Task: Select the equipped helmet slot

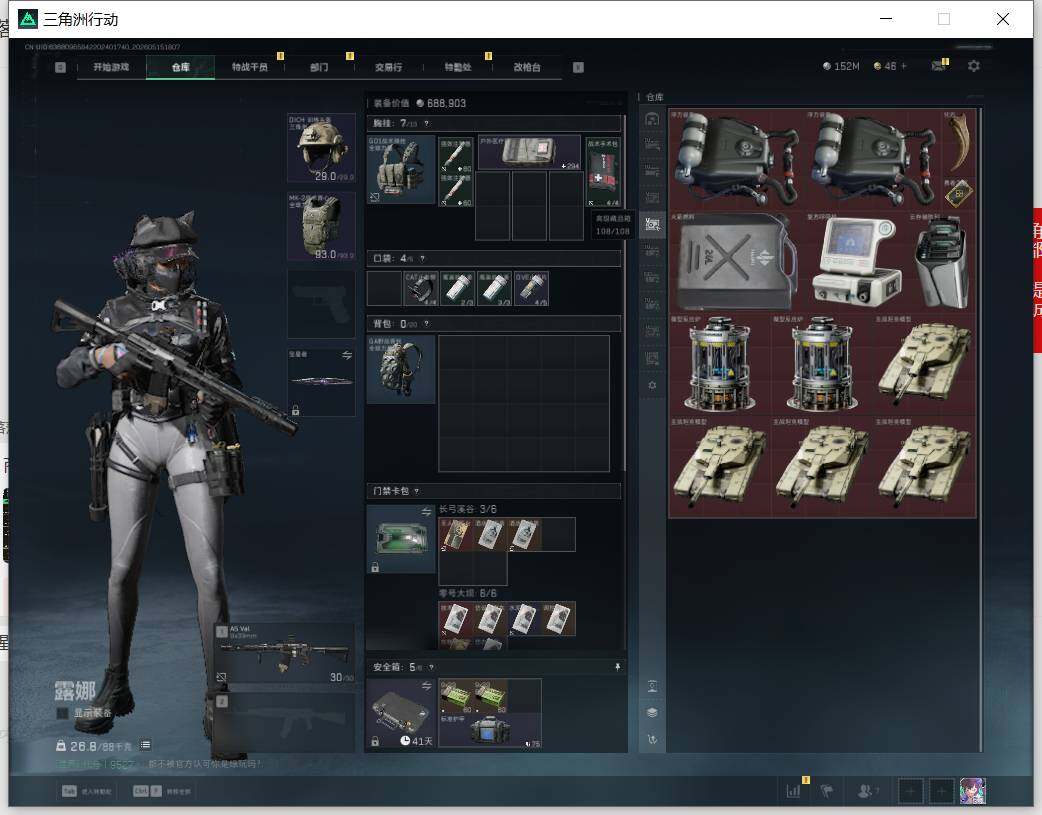Action: [x=321, y=147]
